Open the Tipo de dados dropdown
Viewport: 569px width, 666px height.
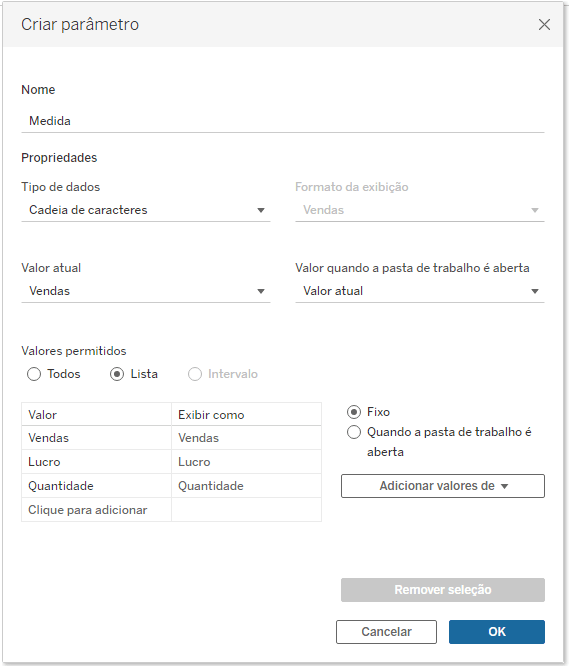pos(146,210)
